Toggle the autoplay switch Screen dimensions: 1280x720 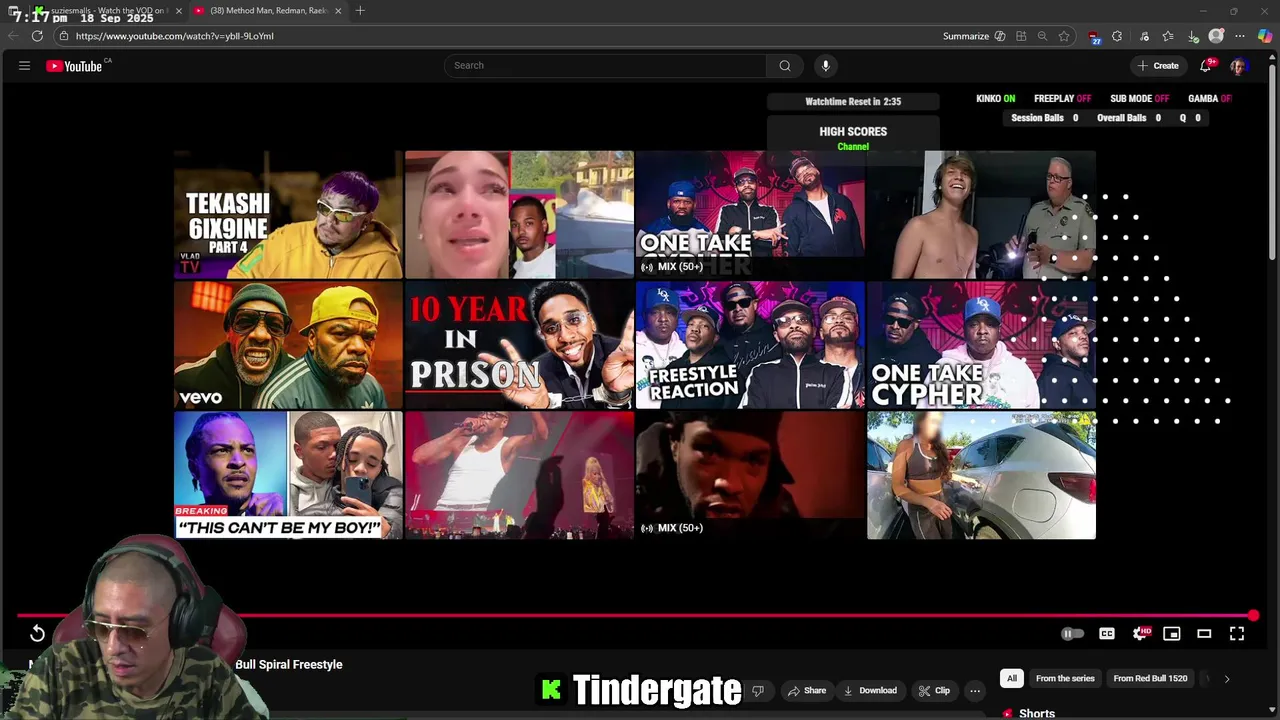click(x=1072, y=633)
